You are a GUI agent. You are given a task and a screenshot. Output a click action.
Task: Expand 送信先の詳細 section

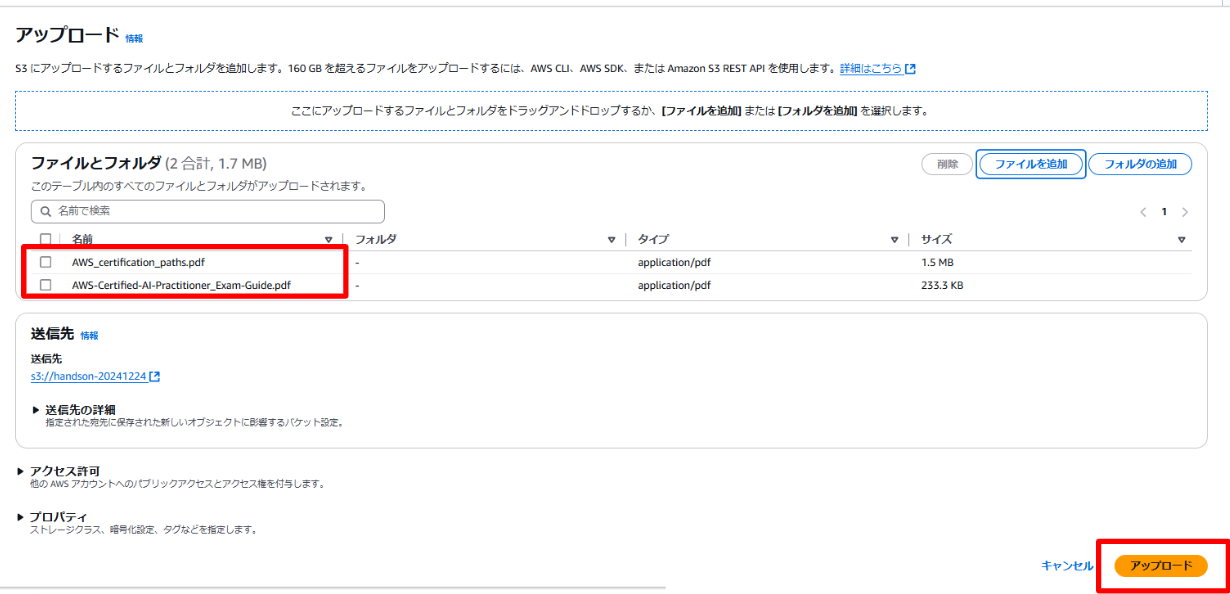tap(74, 410)
